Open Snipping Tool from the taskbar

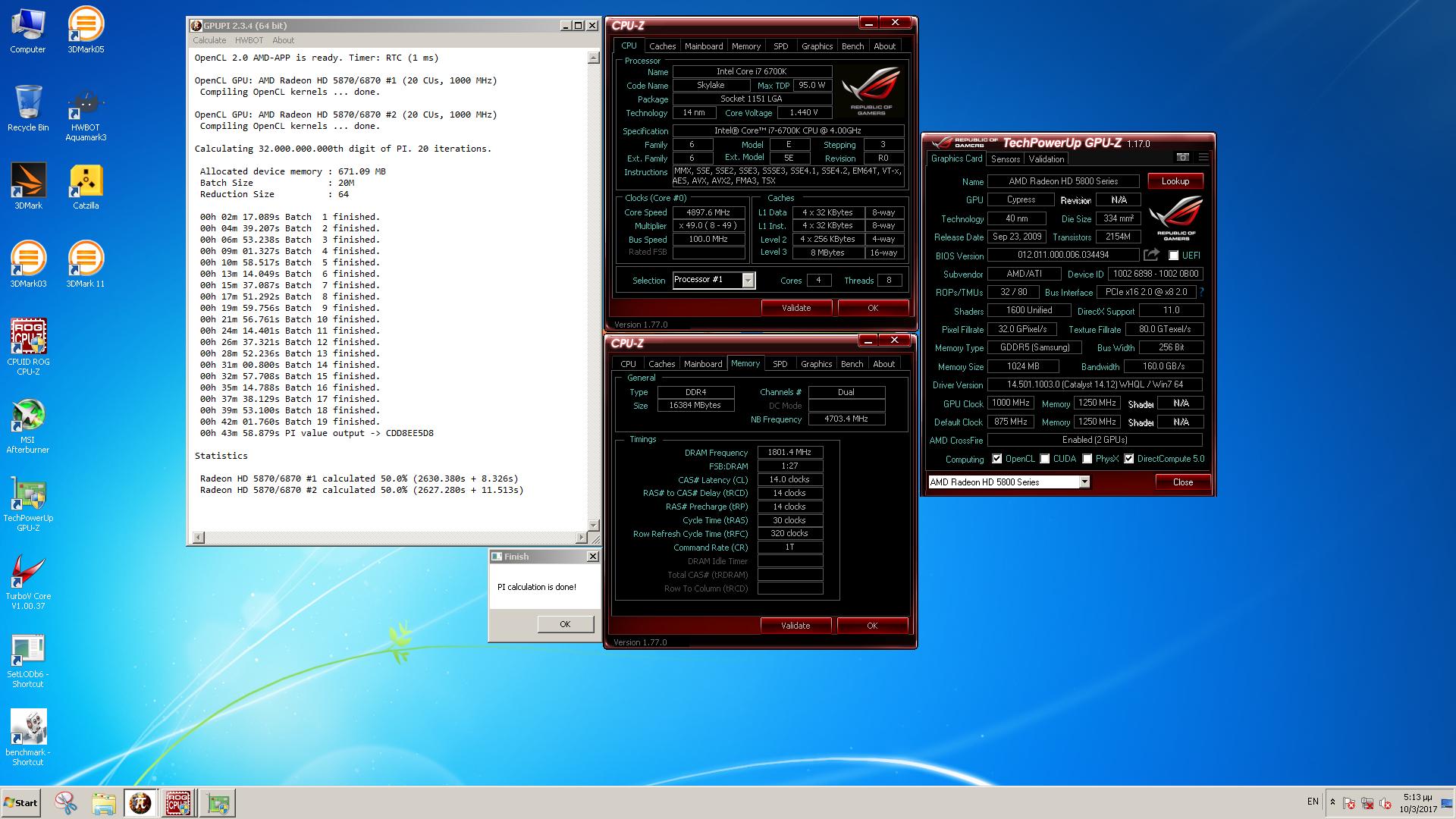(66, 802)
